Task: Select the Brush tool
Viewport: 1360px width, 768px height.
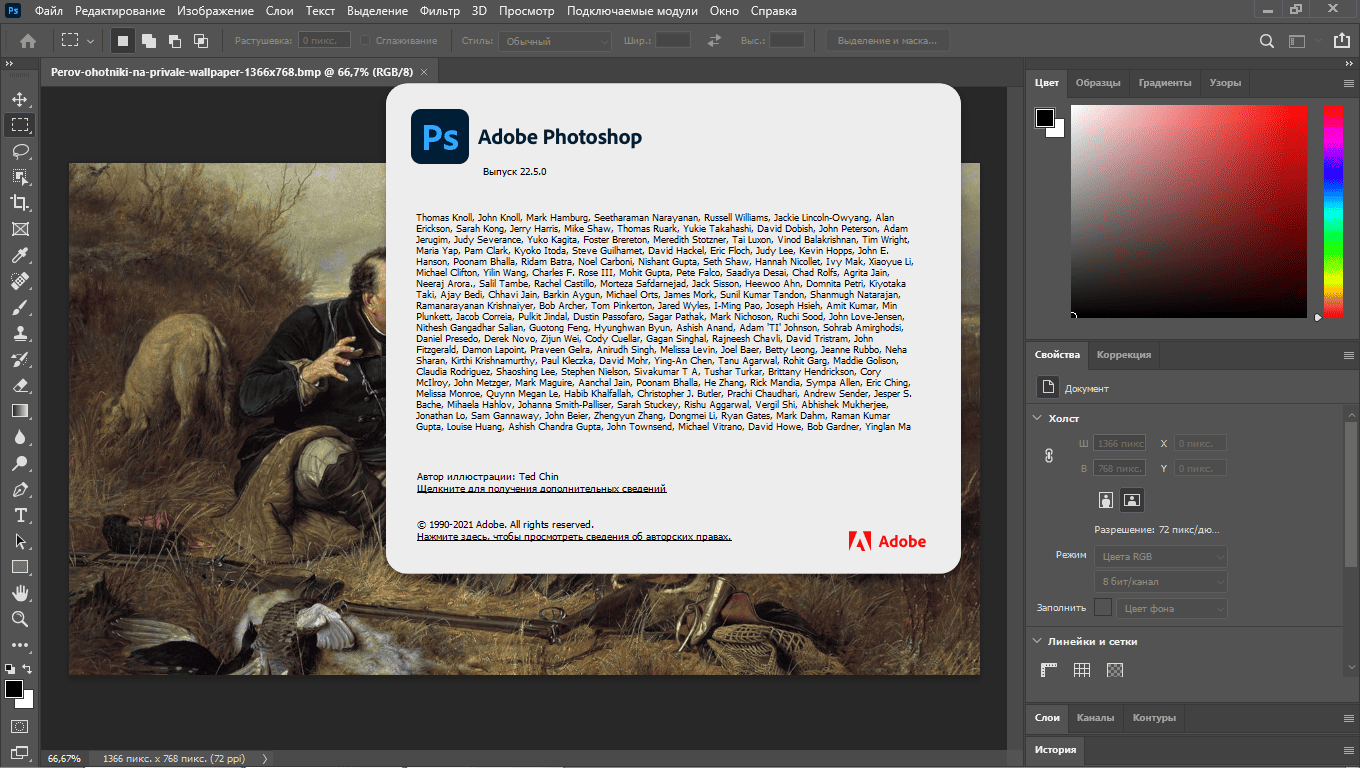Action: tap(19, 307)
